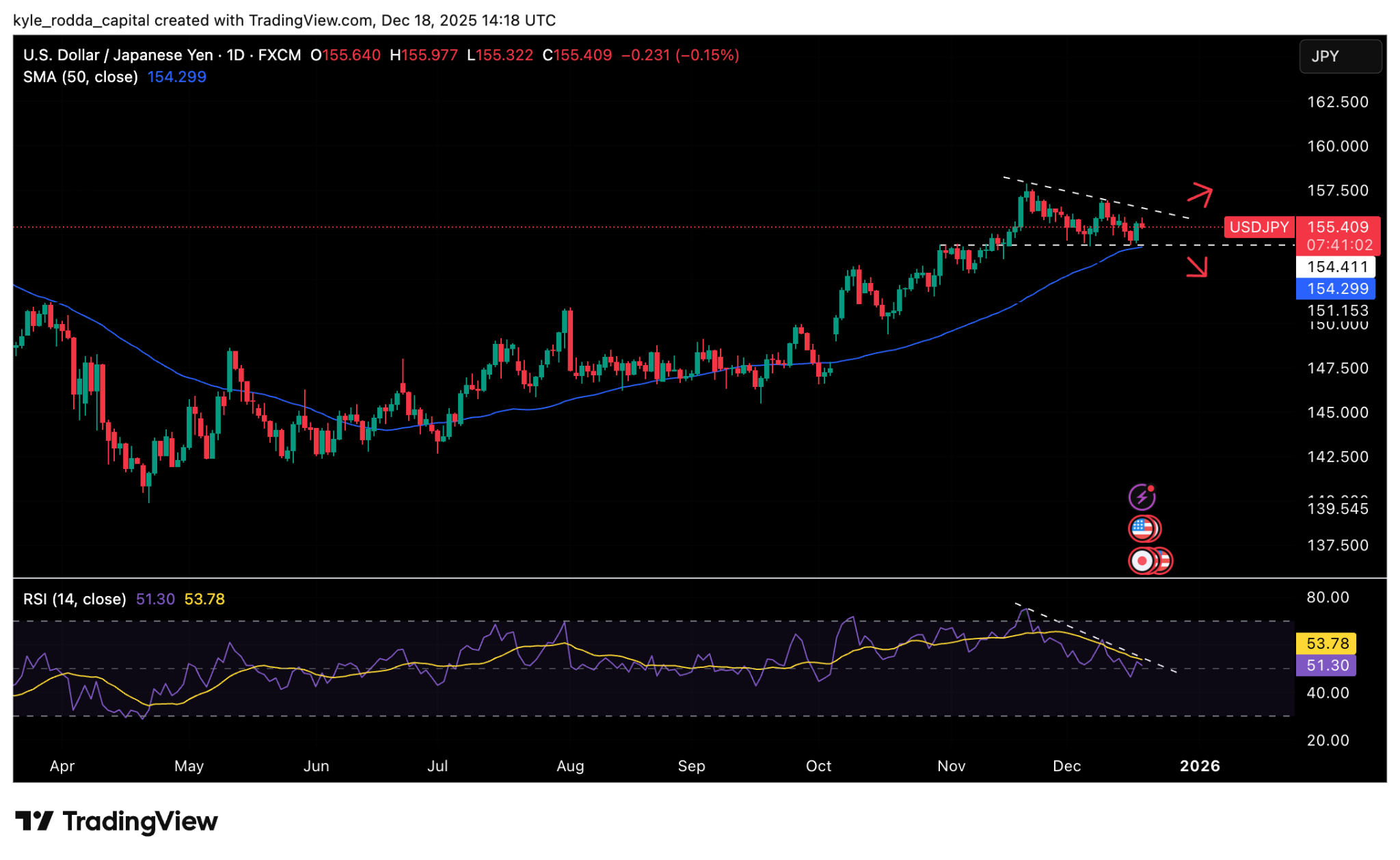Click the SMA (50, close) indicator legend
The width and height of the screenshot is (1400, 860).
[x=81, y=77]
